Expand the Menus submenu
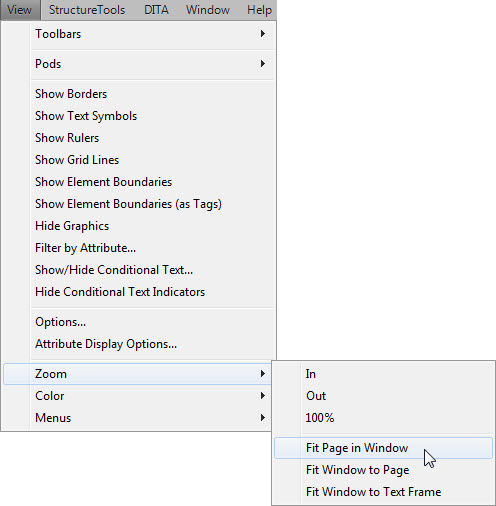Screen dimensions: 496x506 coord(138,418)
